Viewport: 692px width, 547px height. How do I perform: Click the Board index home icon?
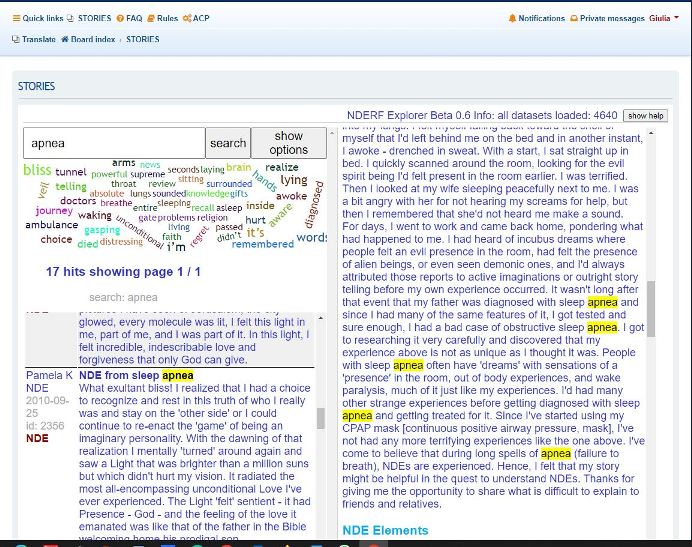pyautogui.click(x=65, y=39)
